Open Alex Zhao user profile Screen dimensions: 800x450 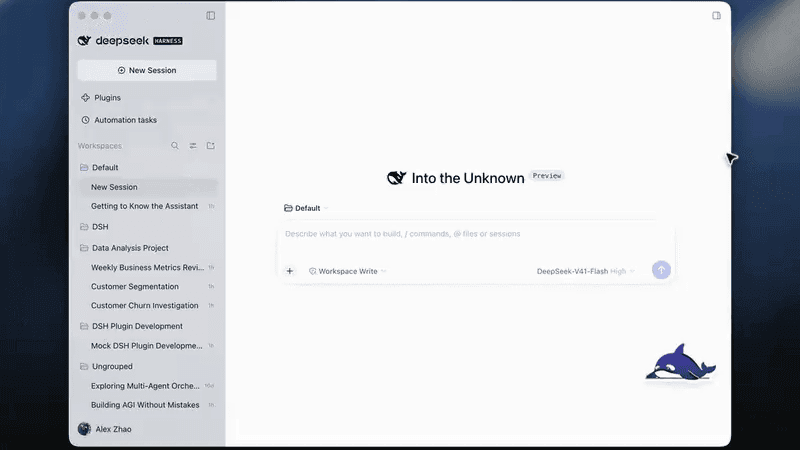(105, 429)
